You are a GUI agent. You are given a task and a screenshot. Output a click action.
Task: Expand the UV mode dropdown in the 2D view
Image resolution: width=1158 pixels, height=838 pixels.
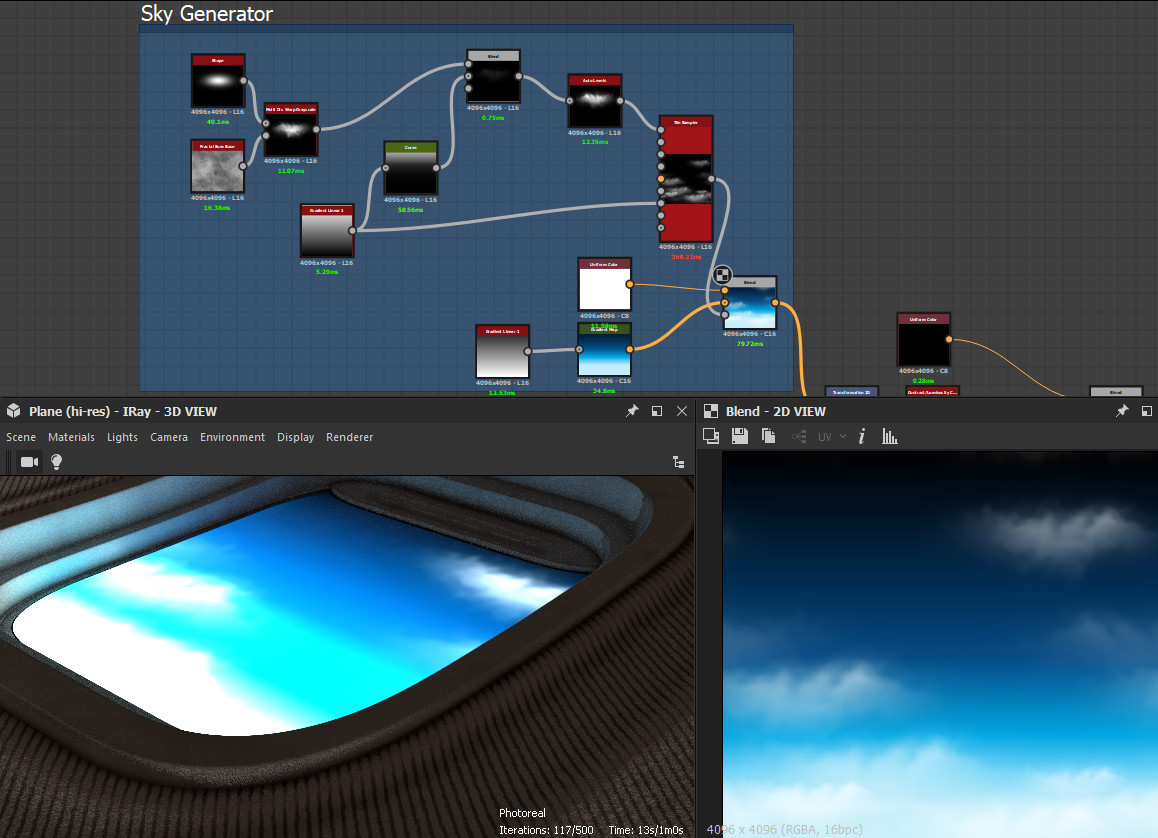tap(843, 436)
